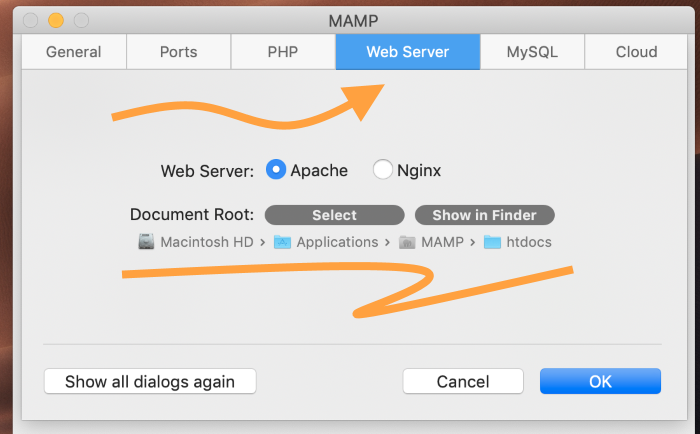Open the PHP tab

[283, 52]
